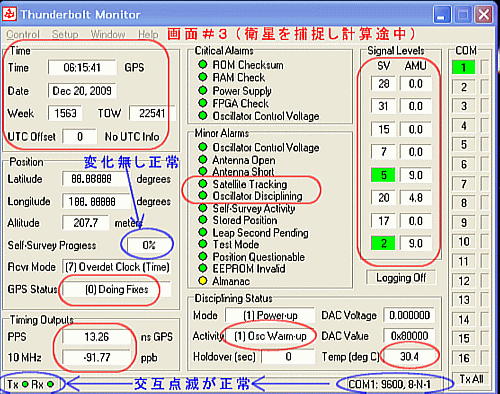This screenshot has height=394, width=500.
Task: Select COM port 16
Action: coord(463,358)
